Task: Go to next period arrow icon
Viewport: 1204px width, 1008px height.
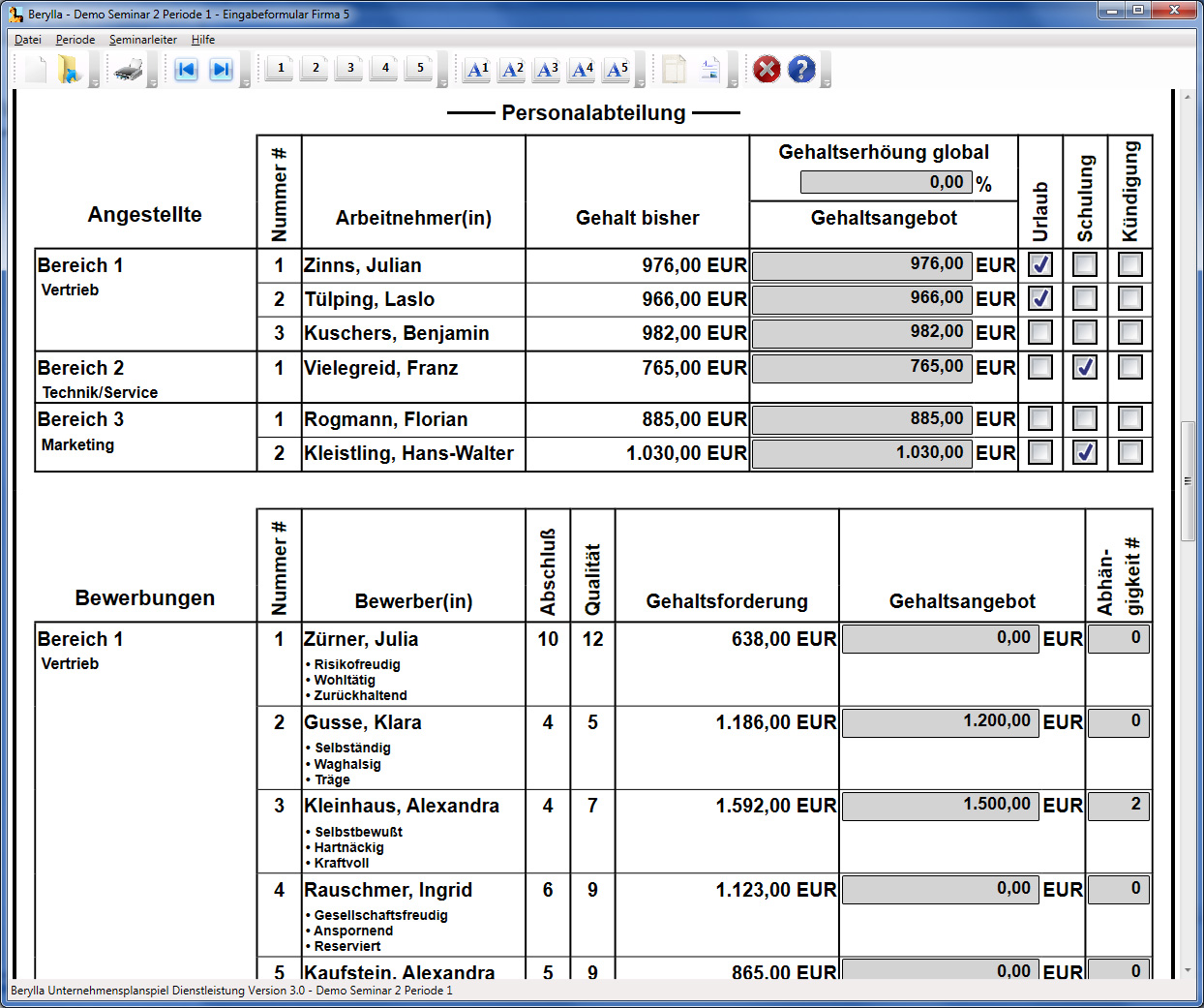Action: 221,70
